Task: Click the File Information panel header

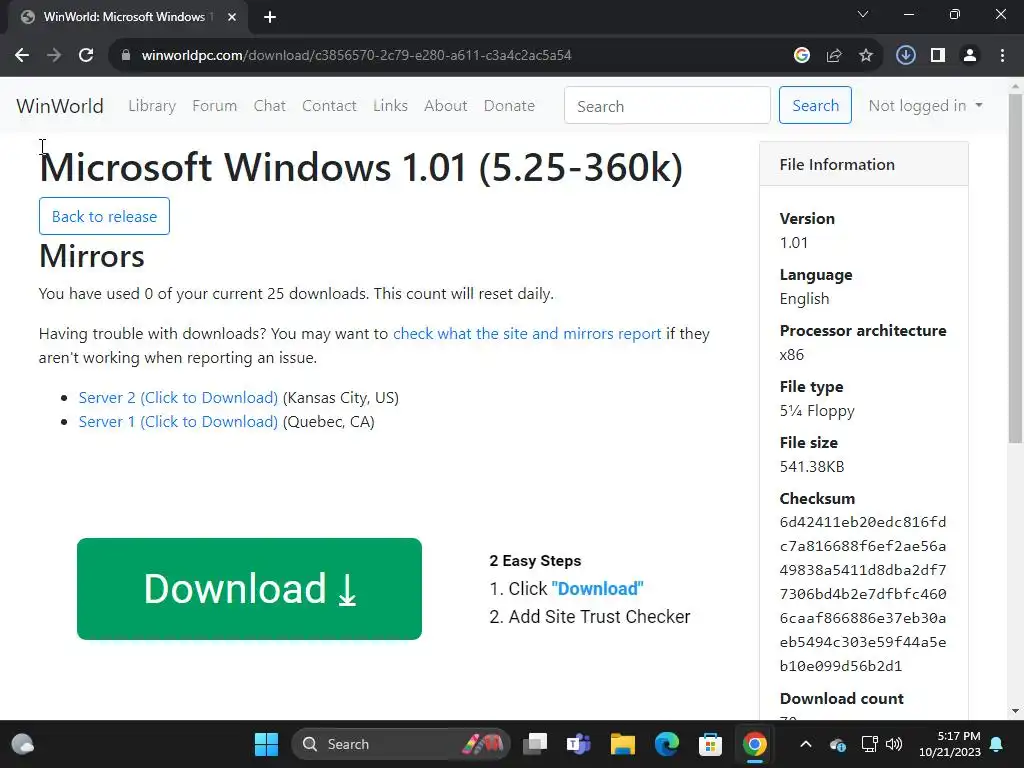Action: coord(863,165)
